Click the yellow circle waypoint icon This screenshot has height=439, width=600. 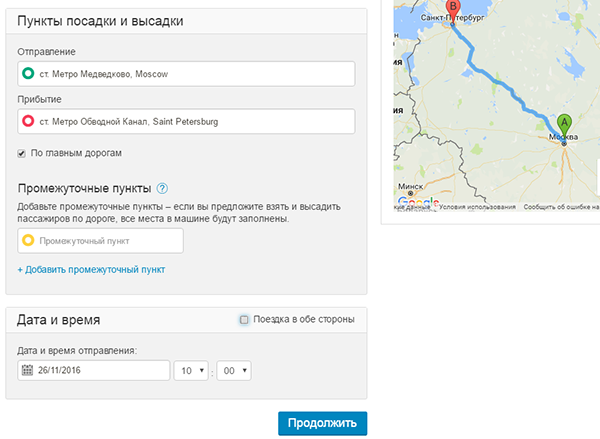pyautogui.click(x=28, y=241)
